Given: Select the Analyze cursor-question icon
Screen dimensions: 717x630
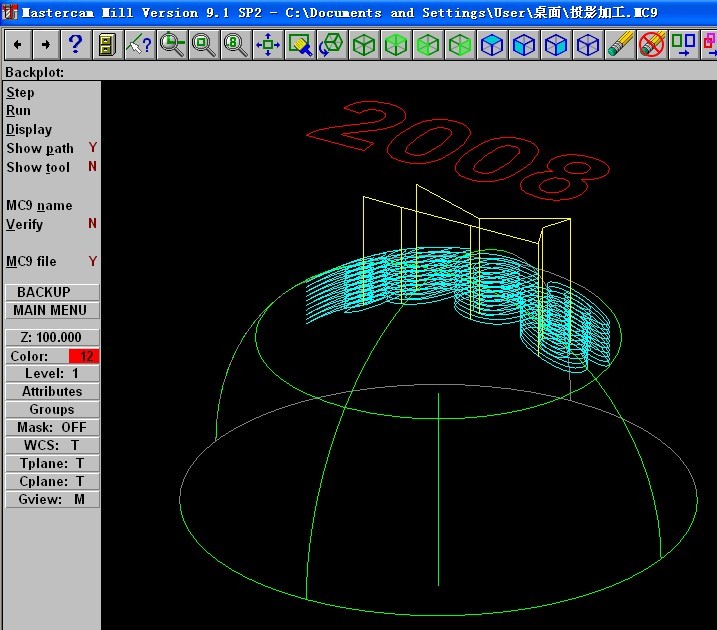Looking at the screenshot, I should click(x=139, y=44).
